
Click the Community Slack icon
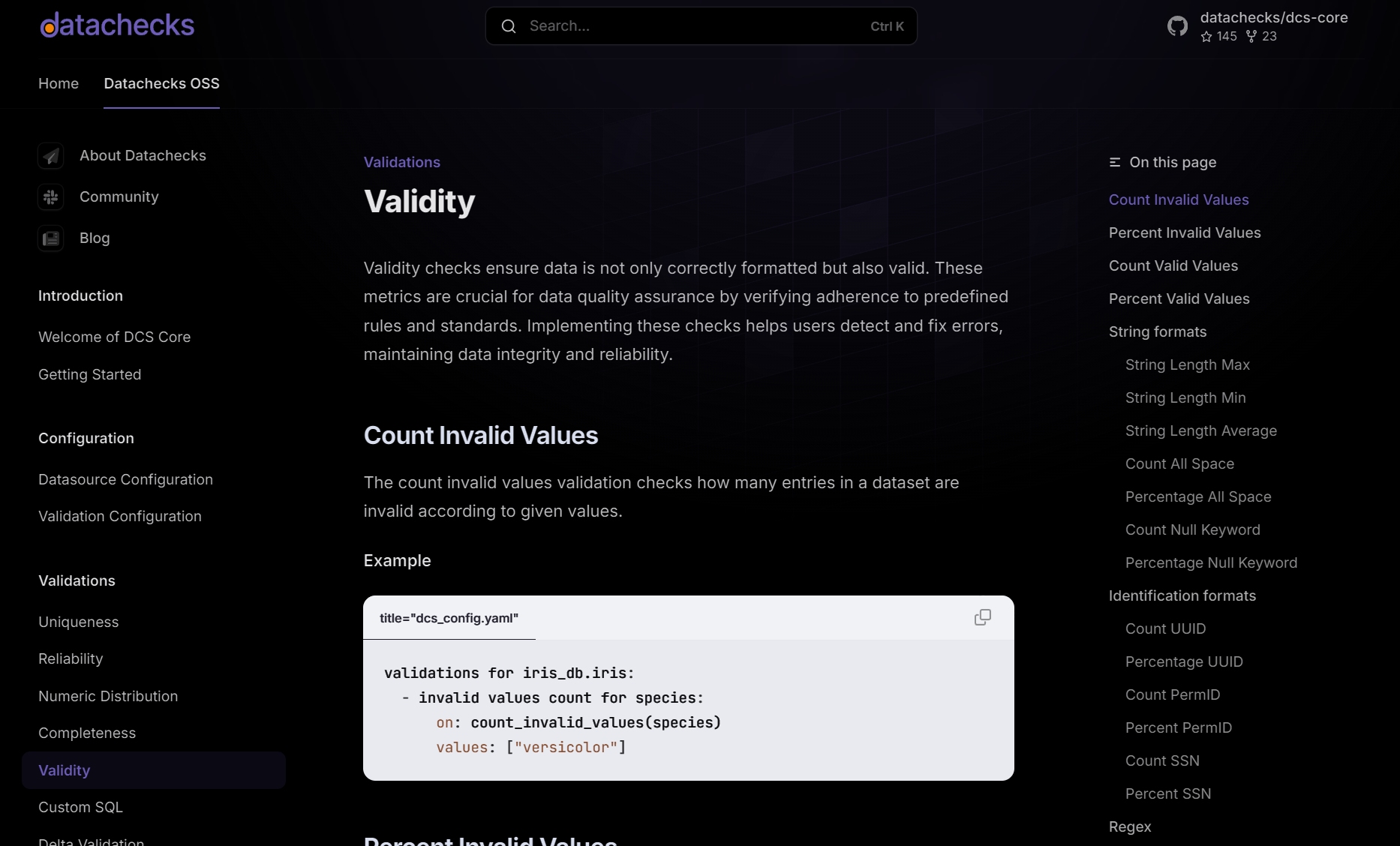tap(51, 197)
